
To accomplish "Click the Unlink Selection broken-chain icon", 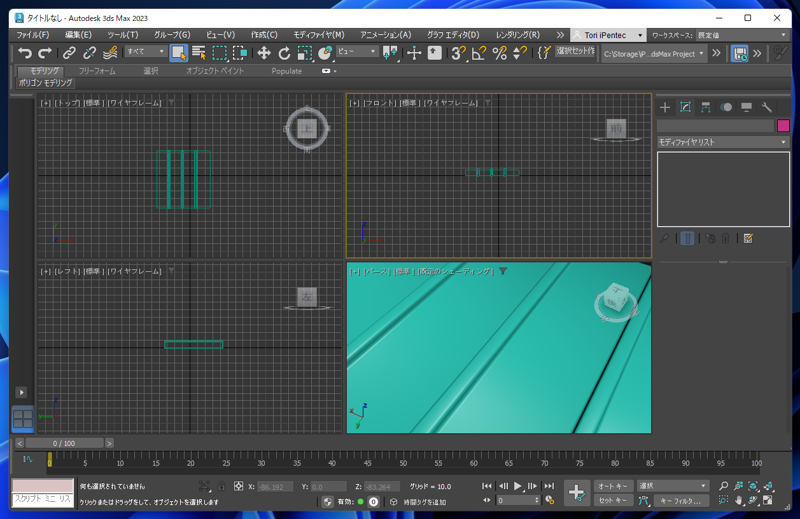I will [89, 53].
